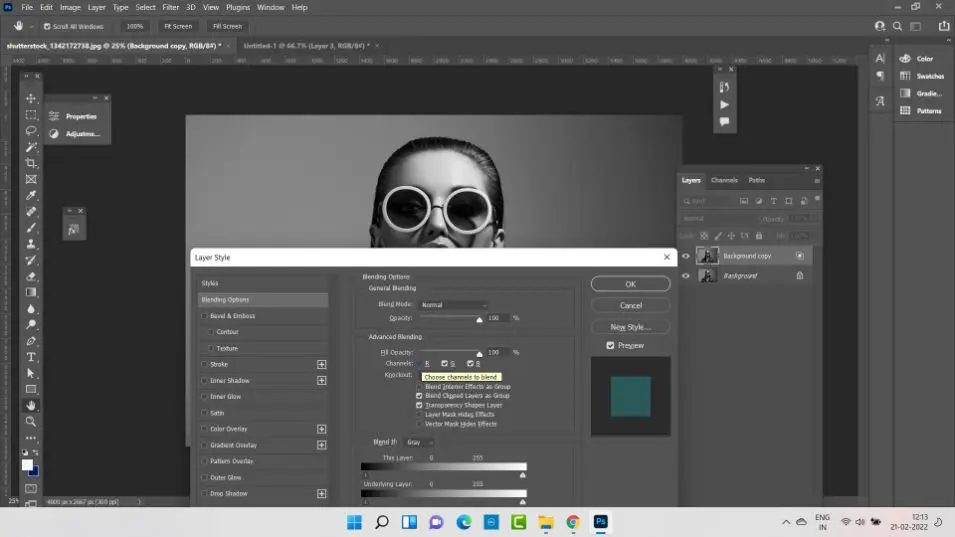Enable the Bevel & Emboss checkbox
Screen dimensions: 955x537
point(205,316)
